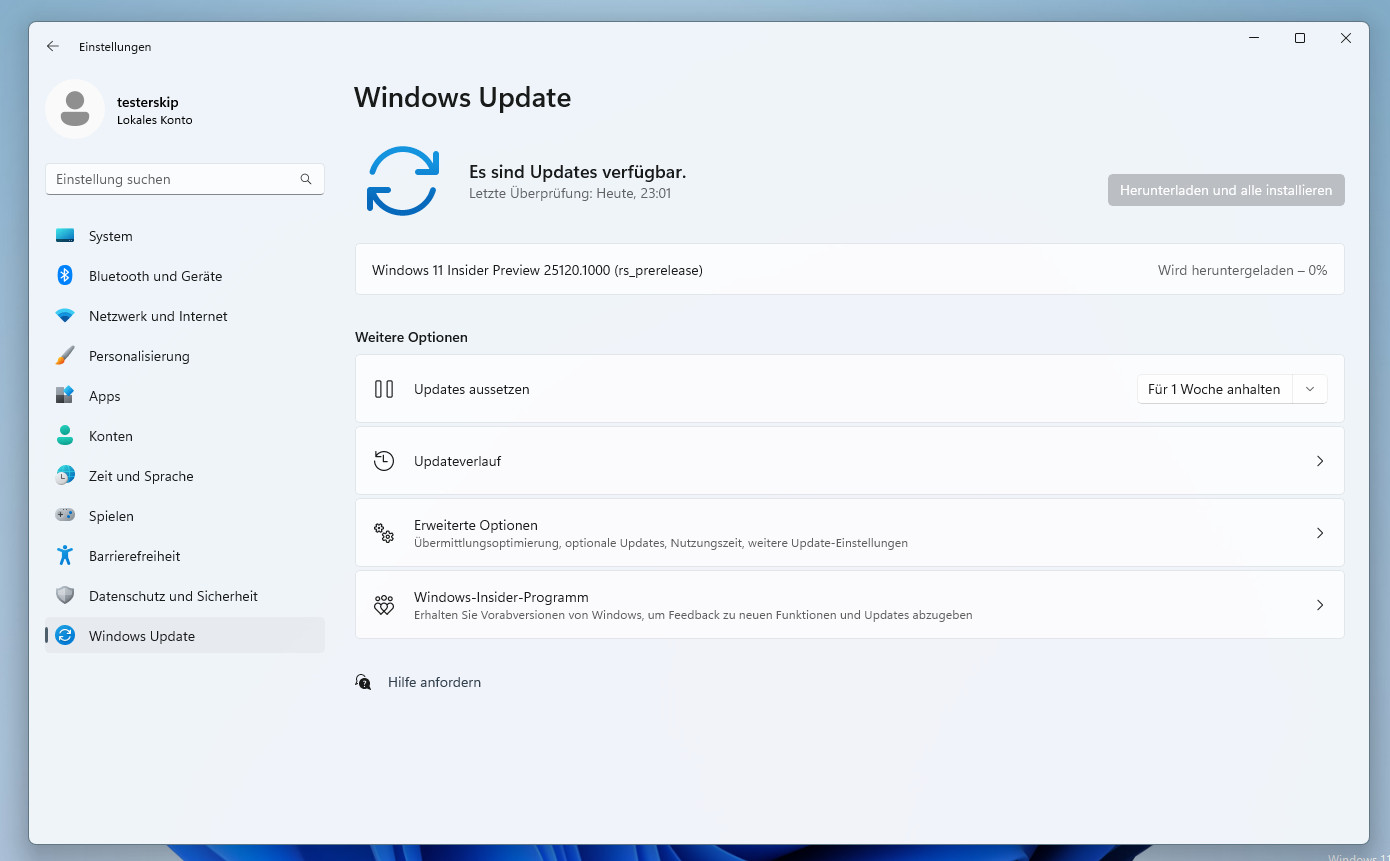Click the Windows 11 Insider Preview 25120.1000 row
Screen dimensions: 1390x861
[850, 270]
